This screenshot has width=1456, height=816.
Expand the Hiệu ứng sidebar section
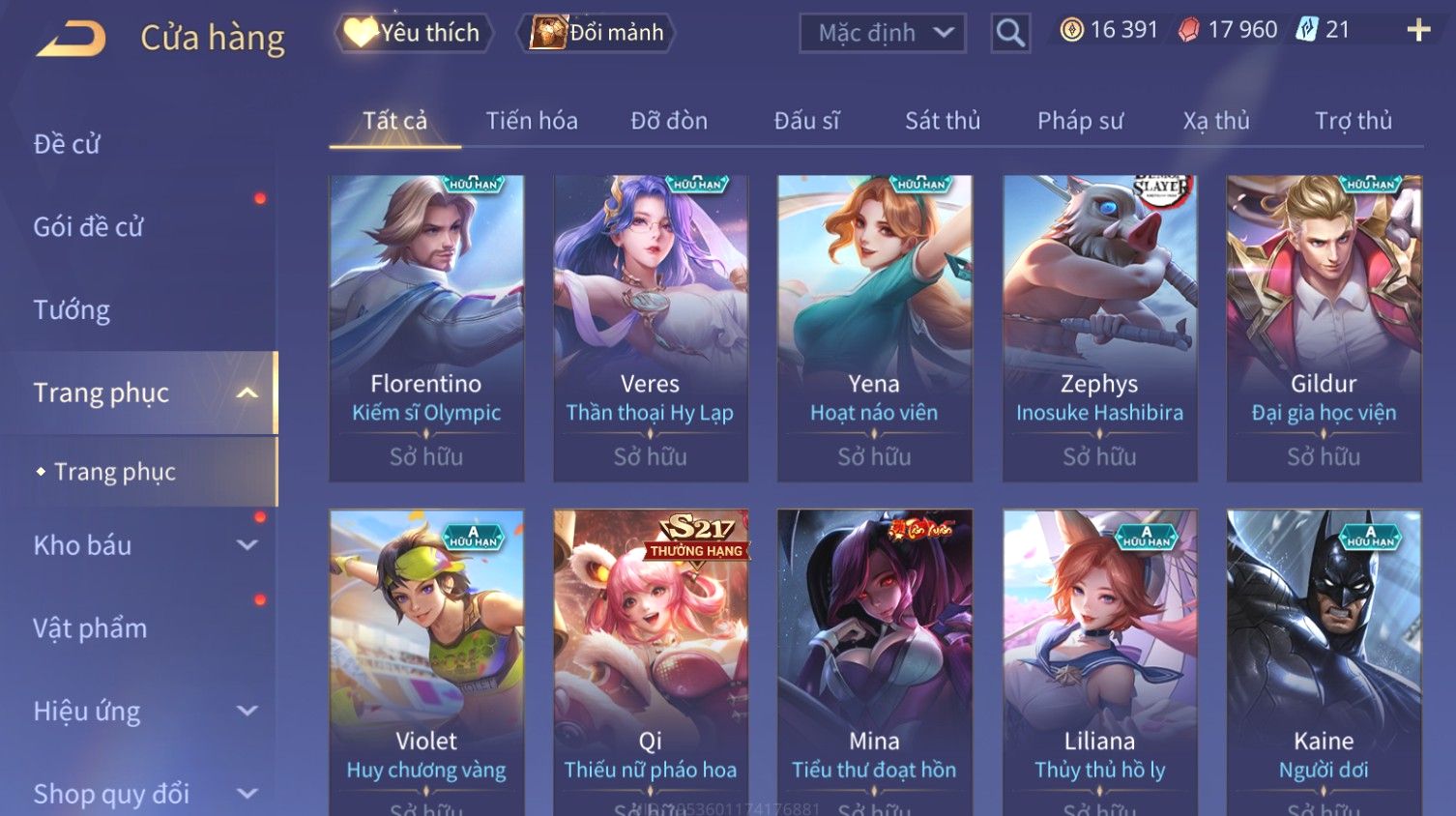coord(248,712)
